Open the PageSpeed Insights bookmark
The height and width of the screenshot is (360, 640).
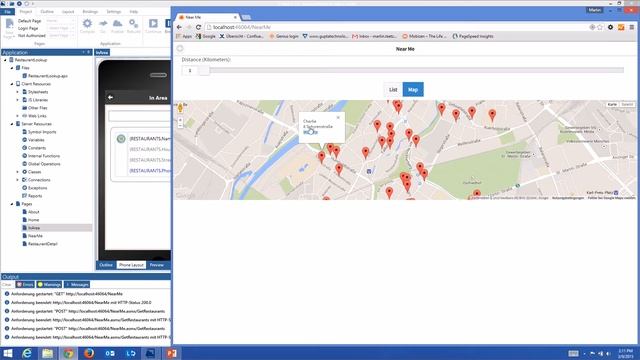point(473,36)
